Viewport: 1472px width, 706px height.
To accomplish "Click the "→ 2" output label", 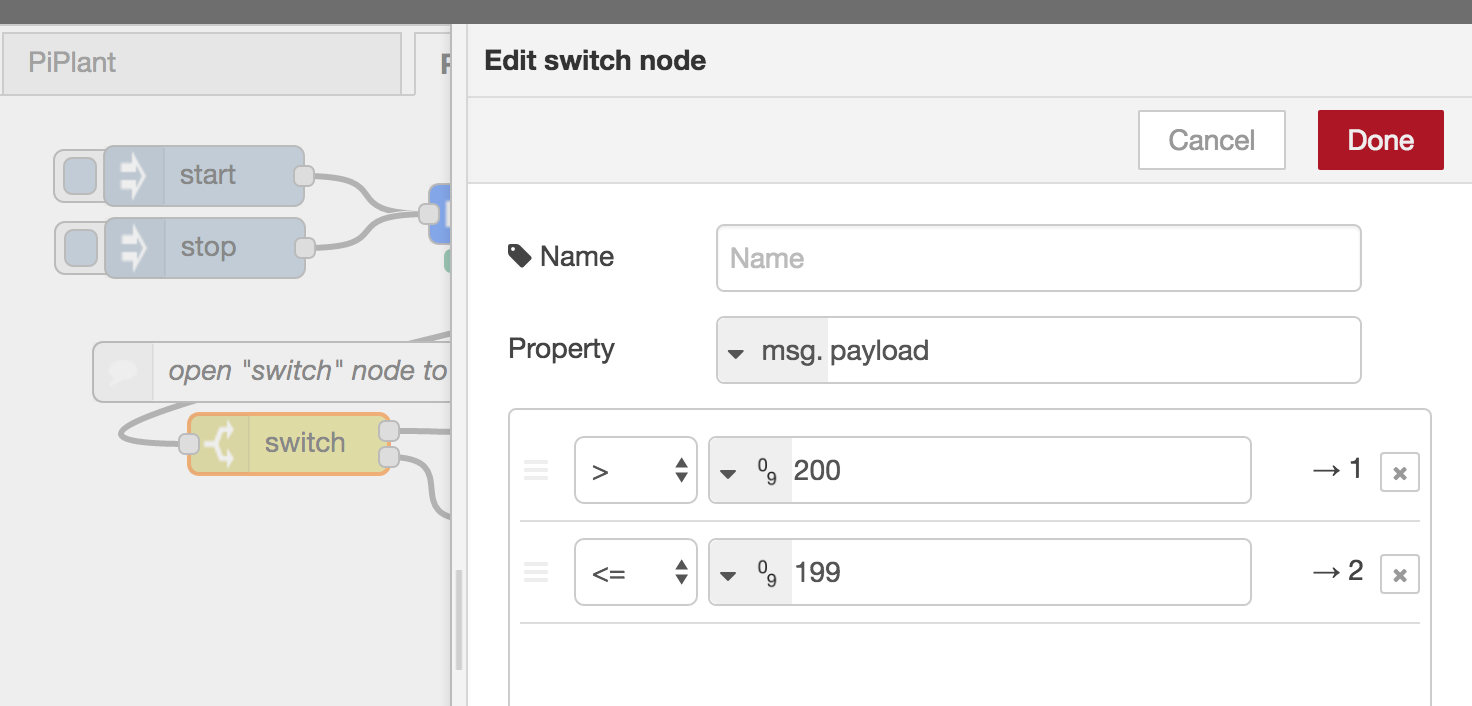I will coord(1337,571).
